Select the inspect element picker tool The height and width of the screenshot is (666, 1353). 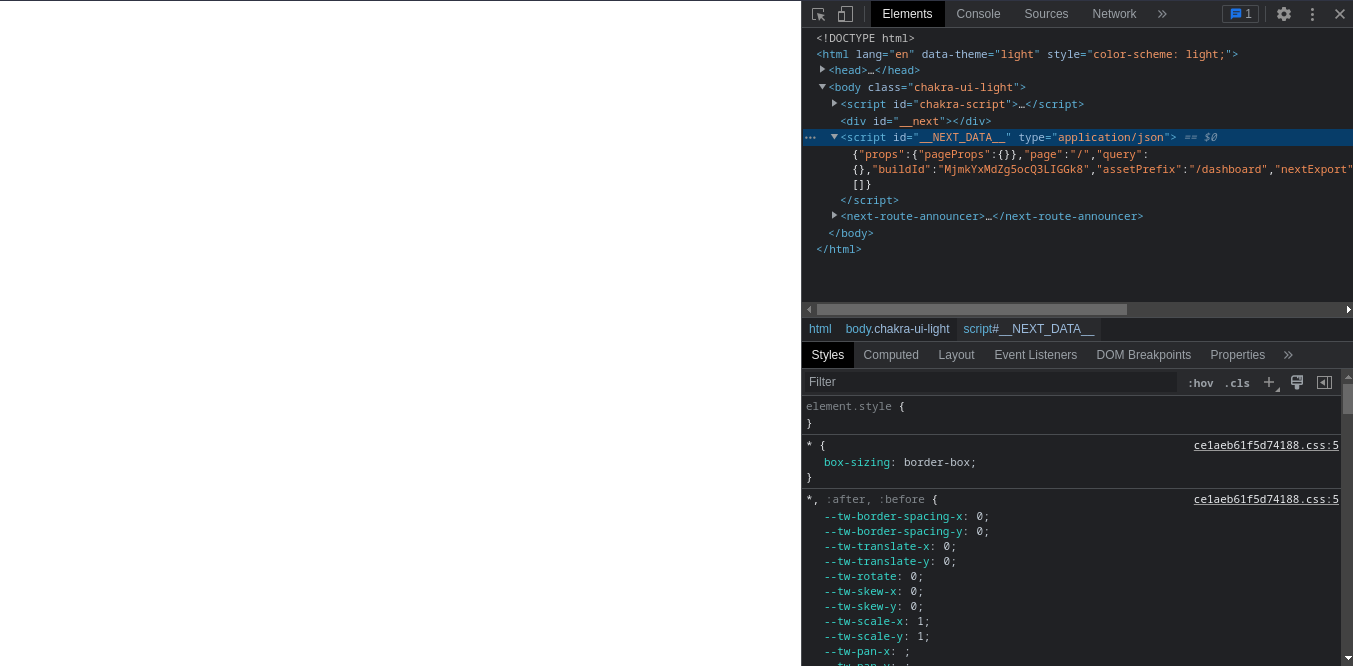(x=817, y=14)
